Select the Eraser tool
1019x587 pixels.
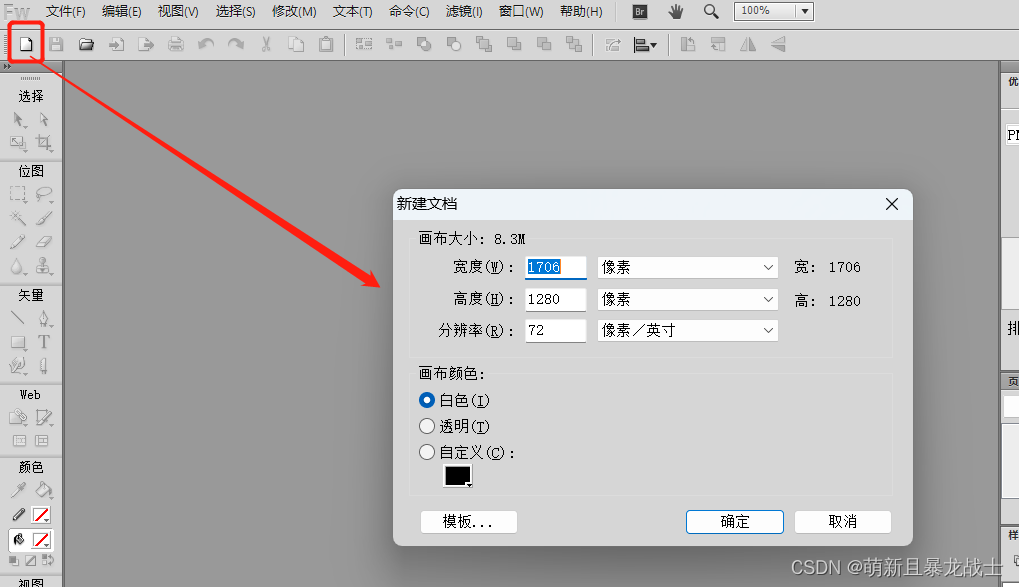point(44,242)
